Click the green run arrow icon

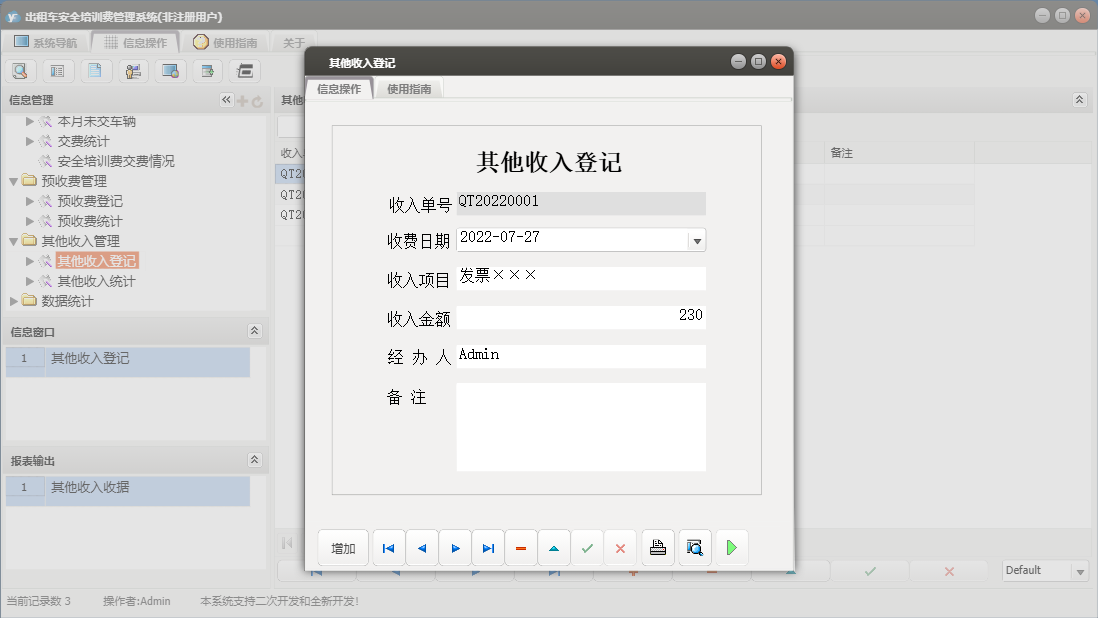coord(731,547)
